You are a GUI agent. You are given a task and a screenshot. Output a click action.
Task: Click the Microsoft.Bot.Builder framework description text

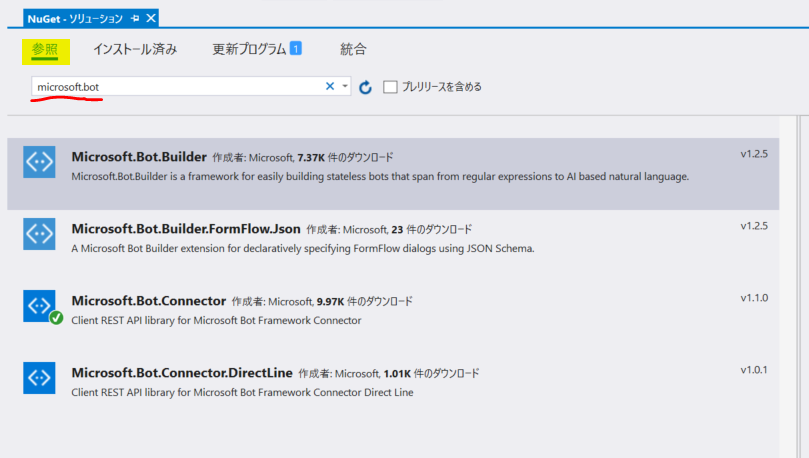tap(380, 176)
